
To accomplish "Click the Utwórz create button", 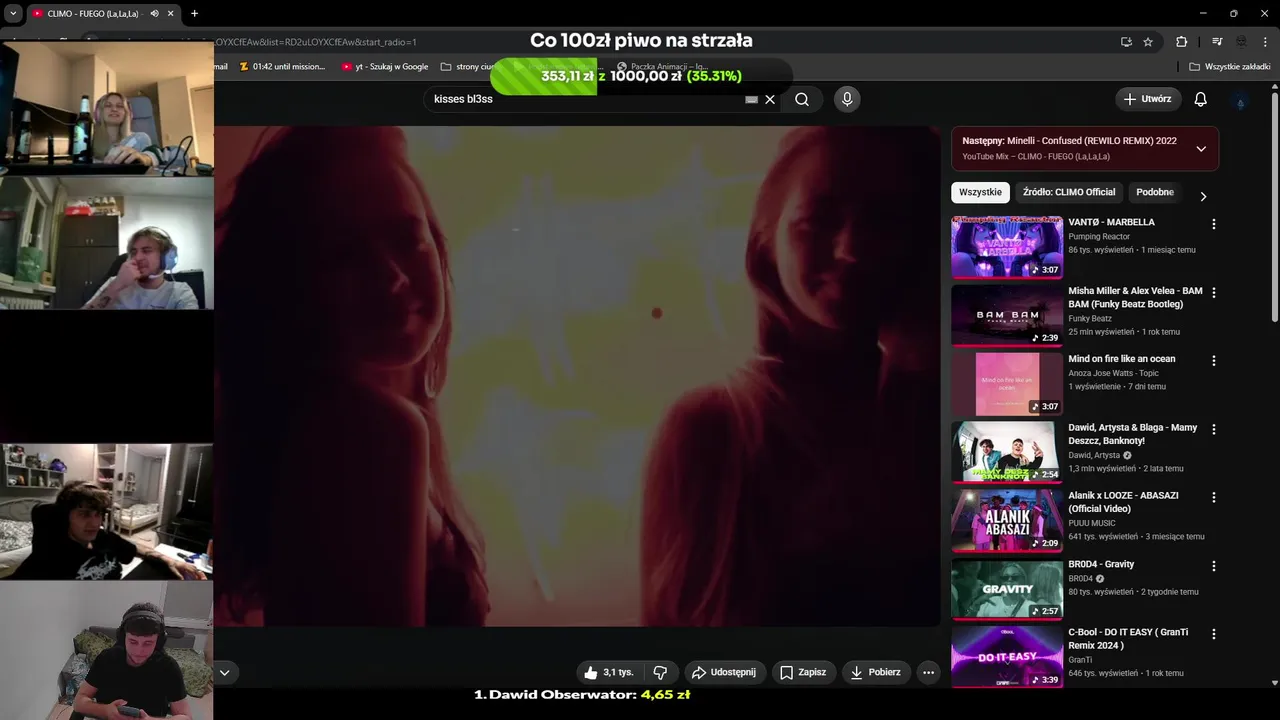I will tap(1148, 99).
